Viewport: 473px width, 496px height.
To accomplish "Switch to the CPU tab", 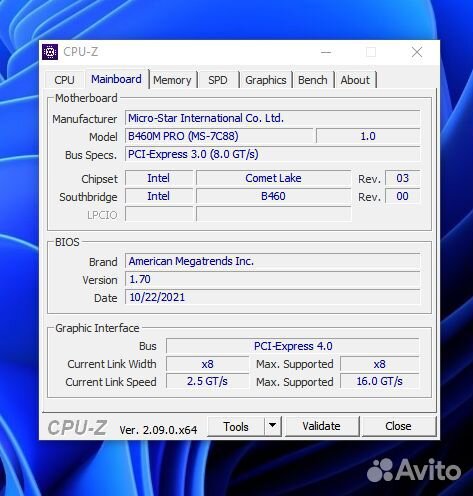I will coord(64,80).
